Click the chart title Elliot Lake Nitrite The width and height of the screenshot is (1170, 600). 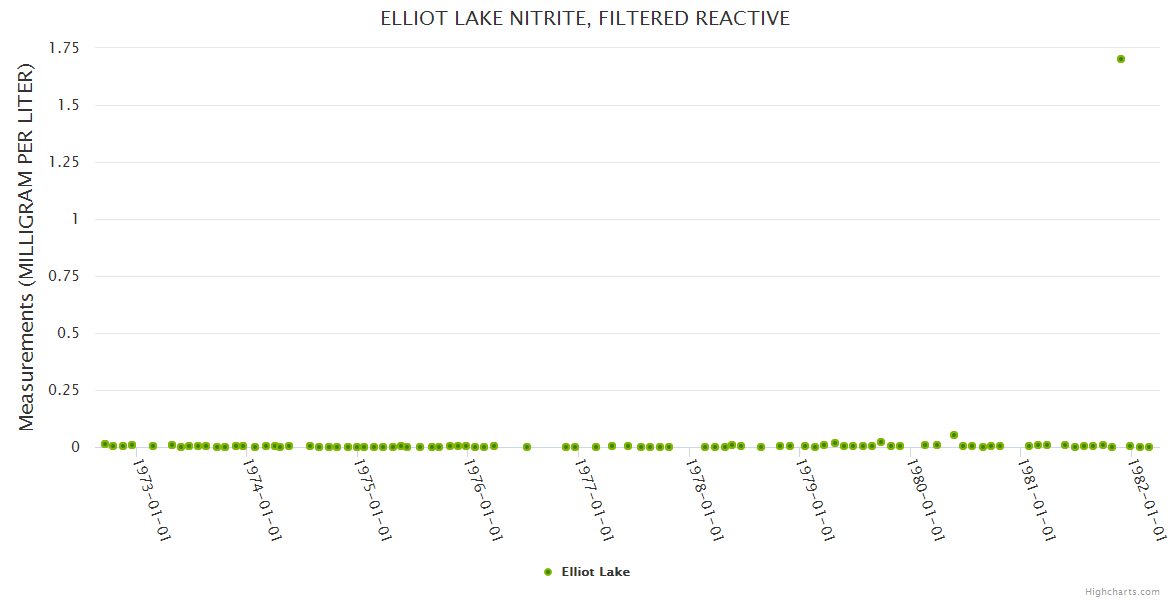tap(585, 18)
